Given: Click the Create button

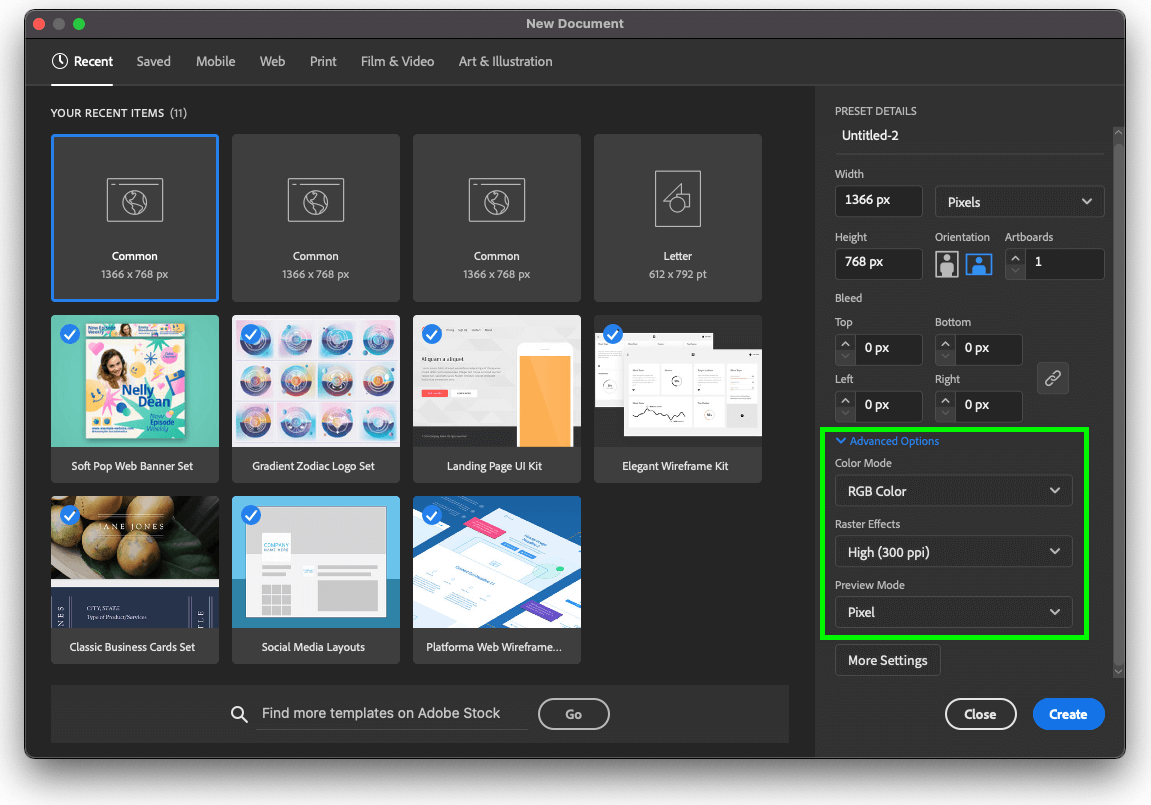Looking at the screenshot, I should [x=1068, y=714].
